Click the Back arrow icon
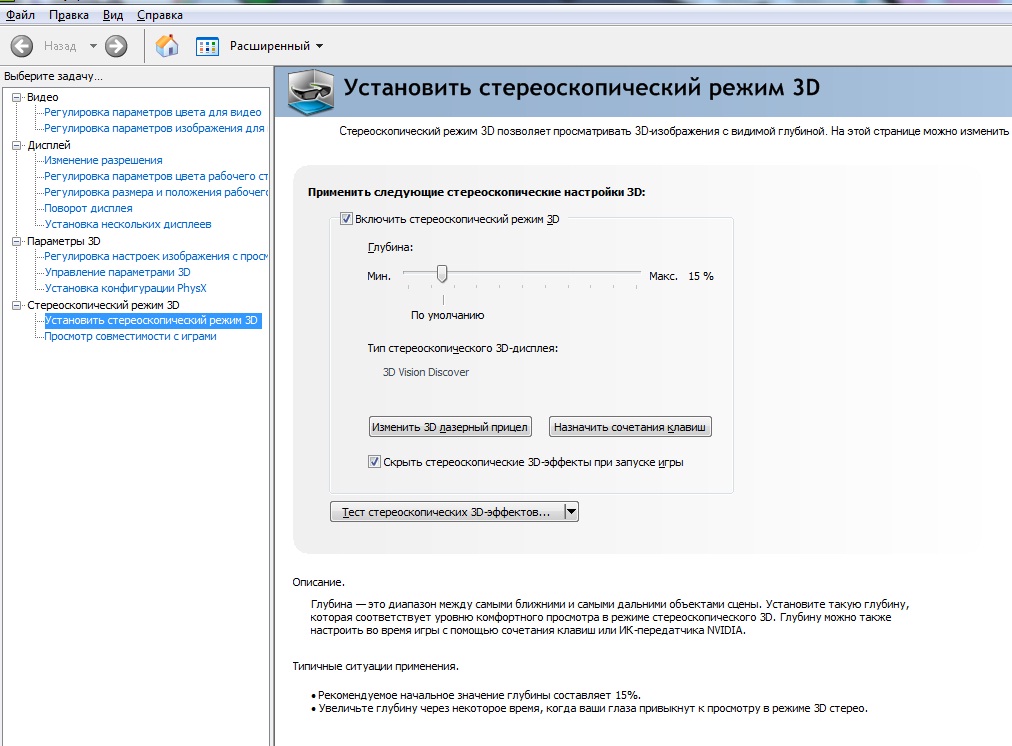Image resolution: width=1012 pixels, height=746 pixels. click(21, 46)
